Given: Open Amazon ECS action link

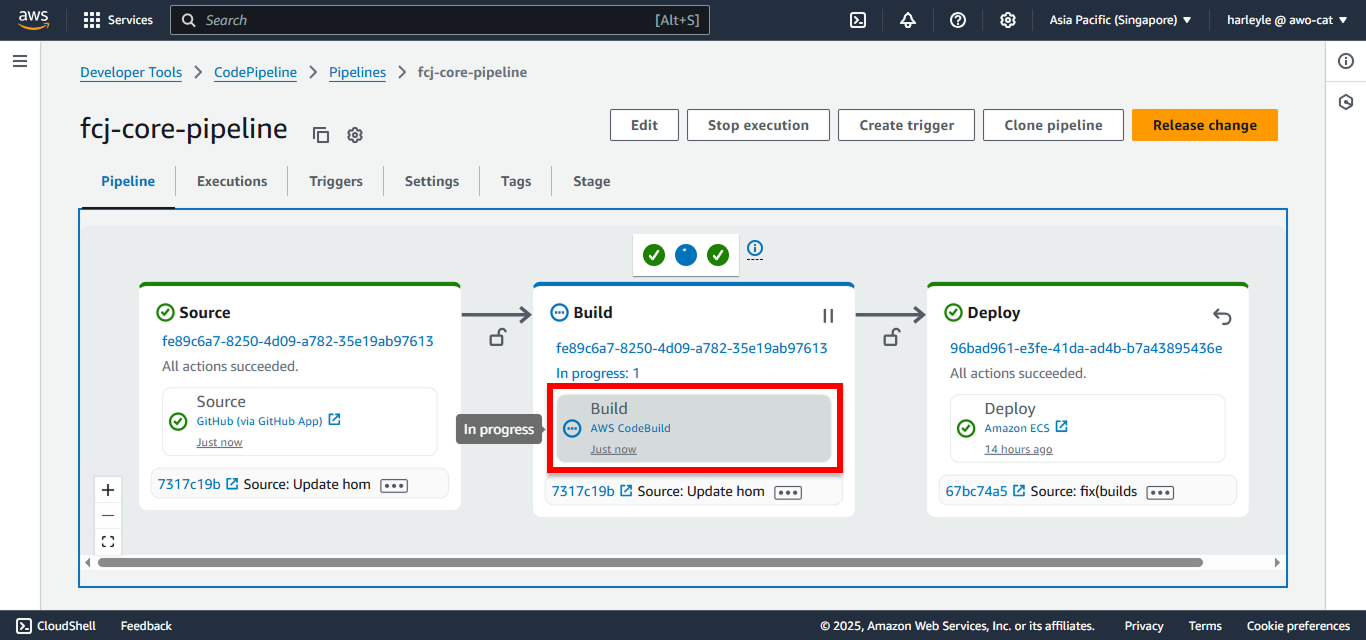Looking at the screenshot, I should (x=1017, y=428).
